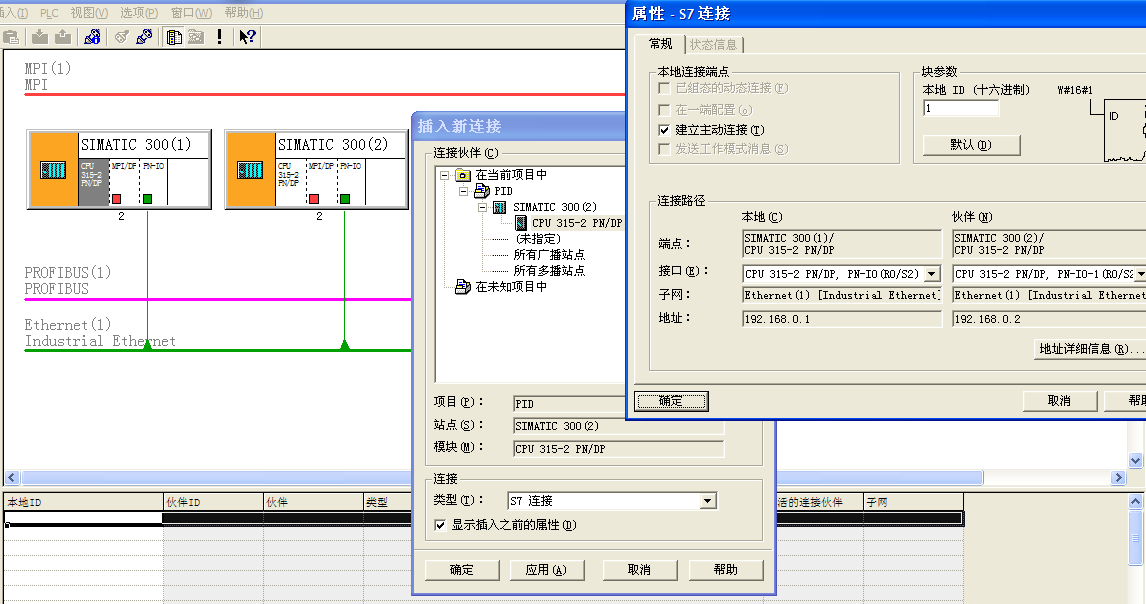Image resolution: width=1146 pixels, height=604 pixels.
Task: Click the red MPI/DP port of SIMATIC 300(1)
Action: point(116,199)
